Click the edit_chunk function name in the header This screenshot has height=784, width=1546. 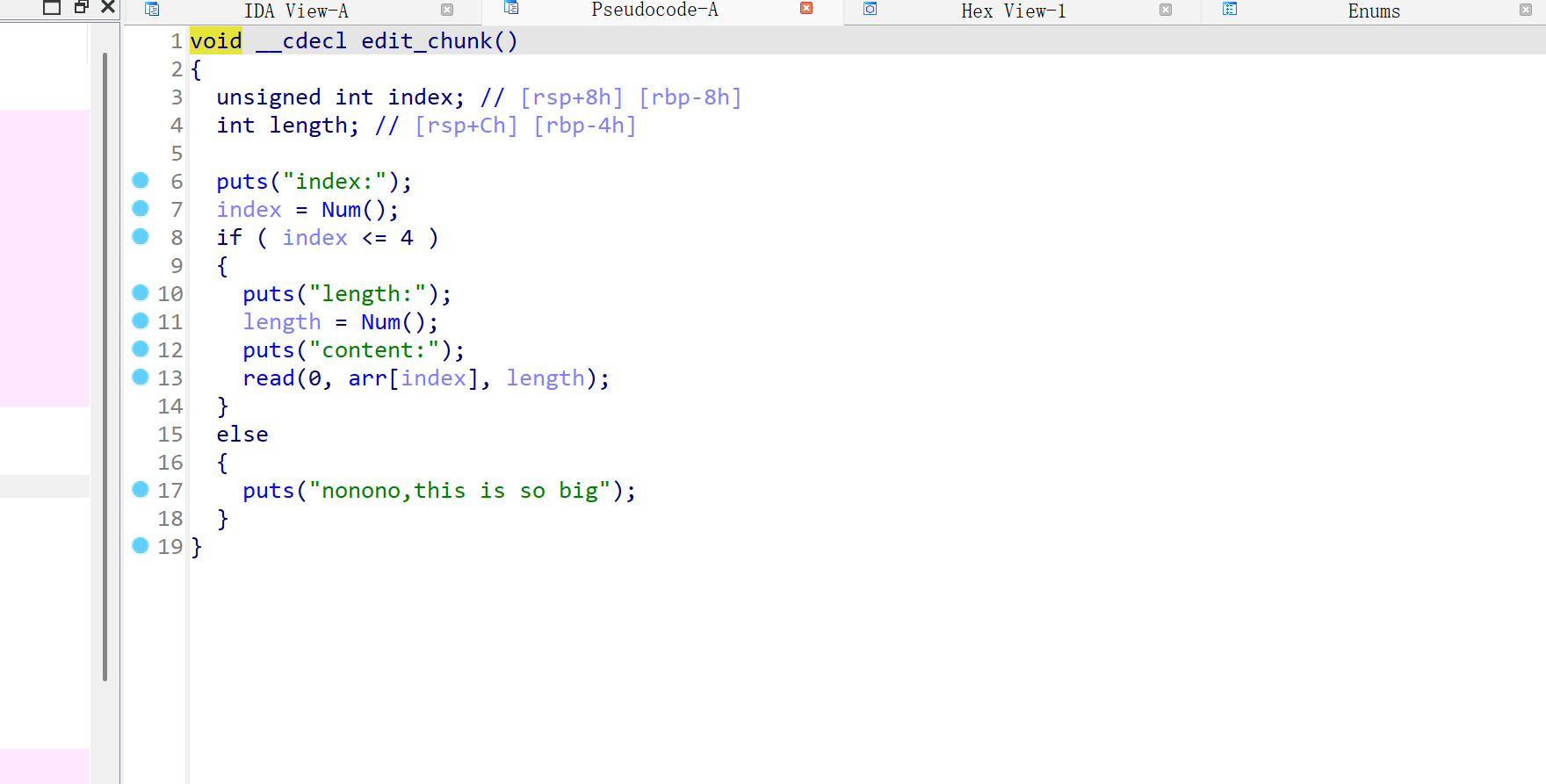(426, 41)
